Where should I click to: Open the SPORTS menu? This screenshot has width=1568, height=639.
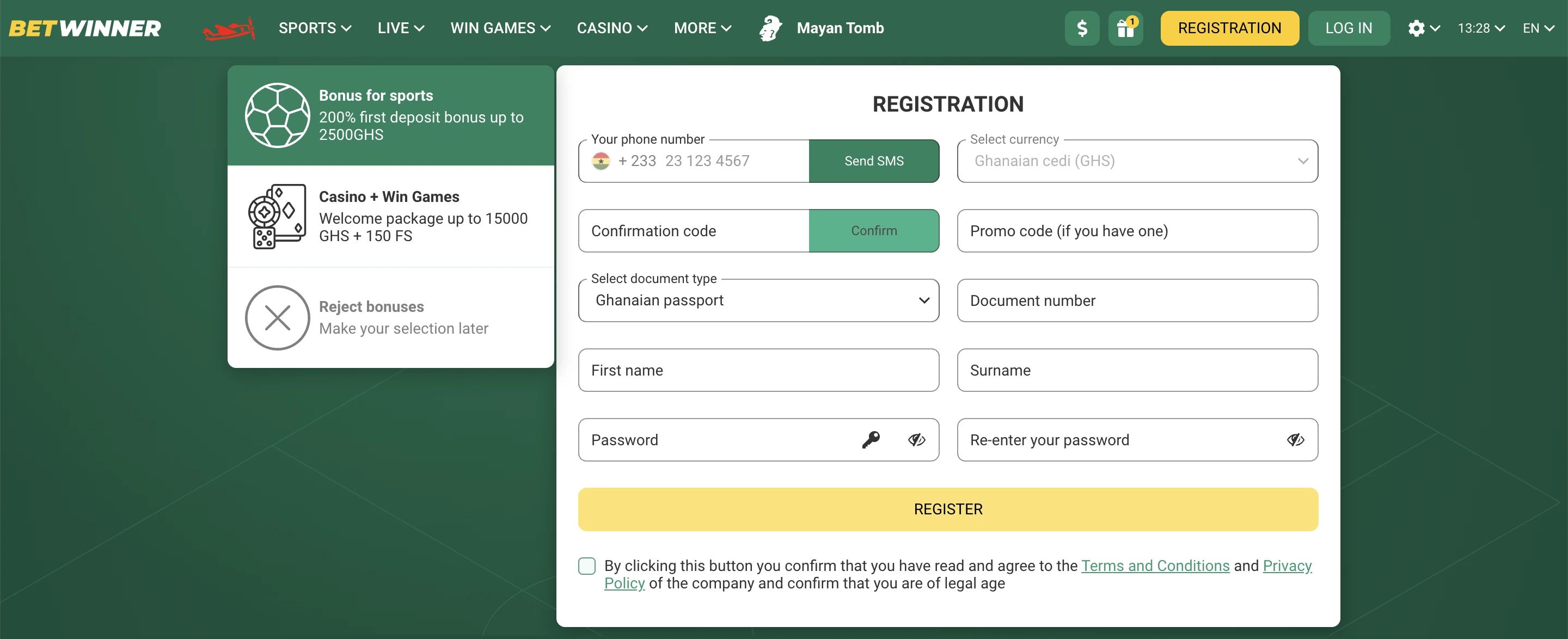(314, 28)
